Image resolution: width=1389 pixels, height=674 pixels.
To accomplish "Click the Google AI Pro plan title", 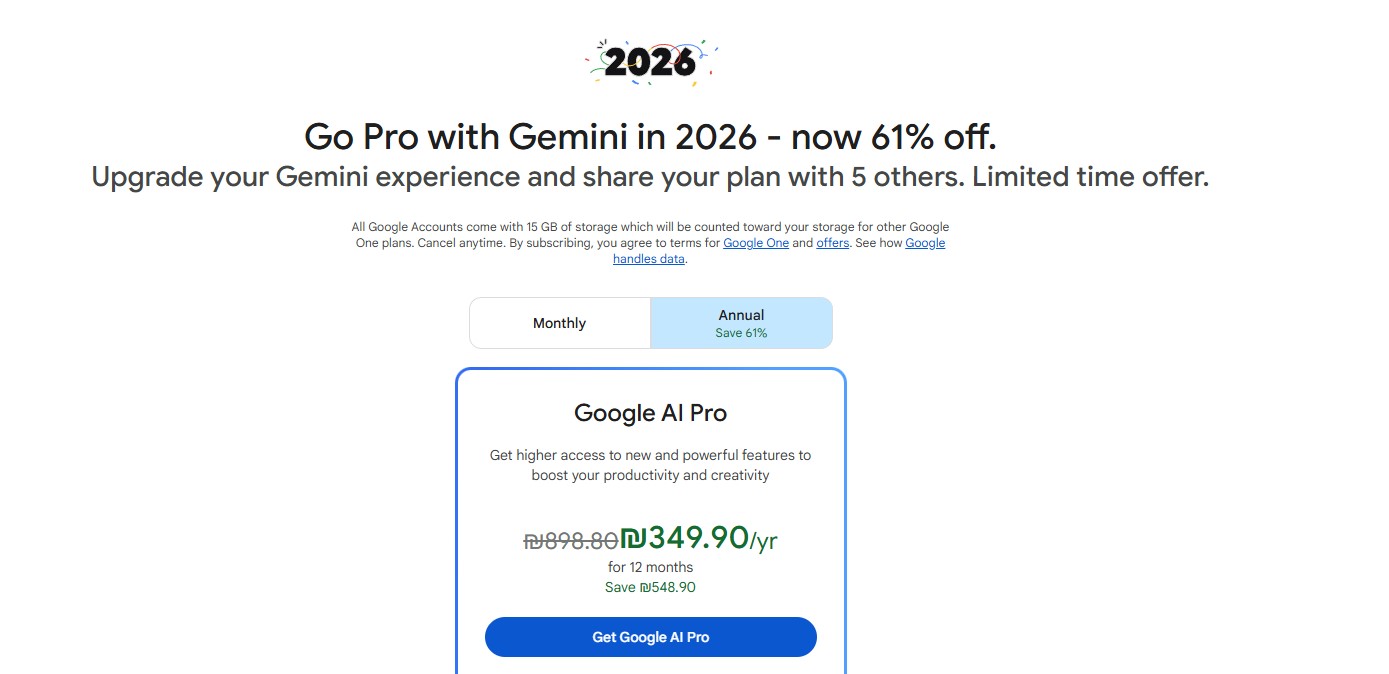I will [650, 413].
